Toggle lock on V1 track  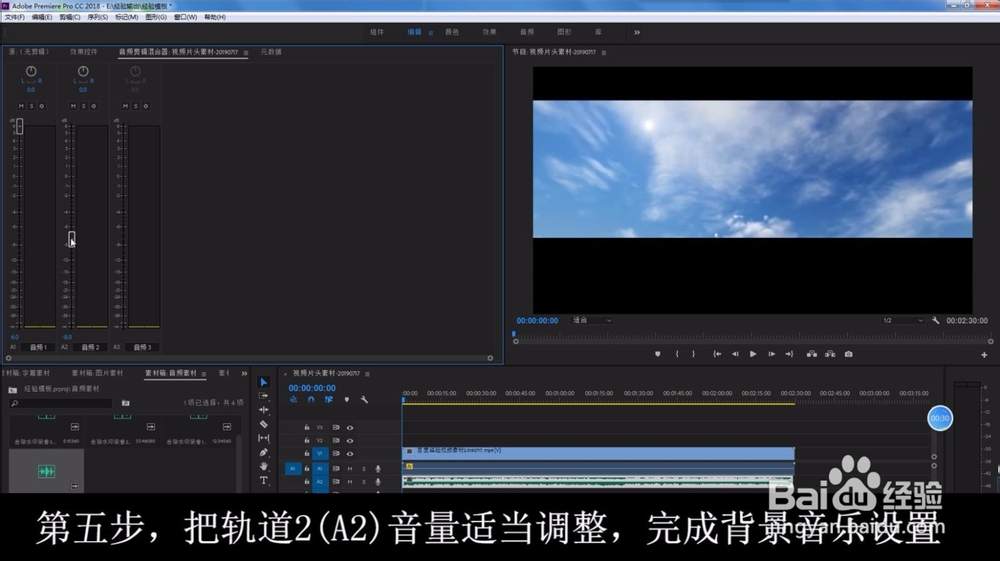click(x=307, y=454)
